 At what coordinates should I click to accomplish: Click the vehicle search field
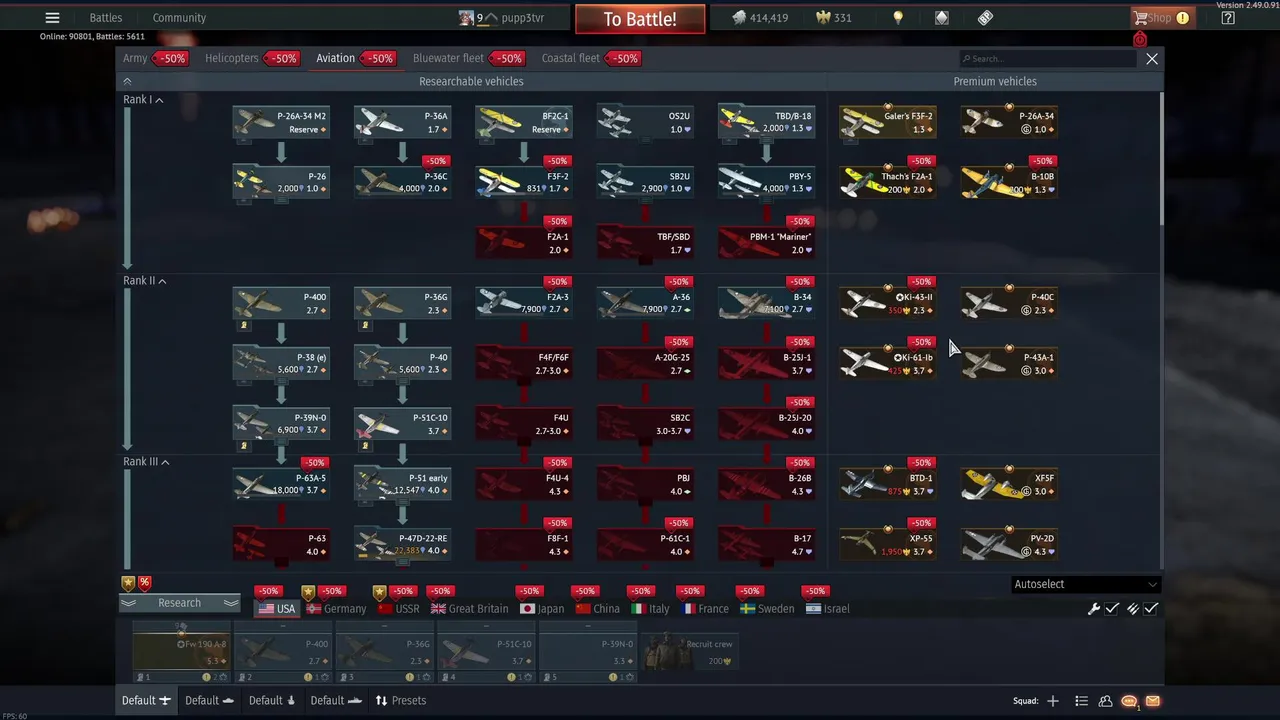coord(1047,58)
